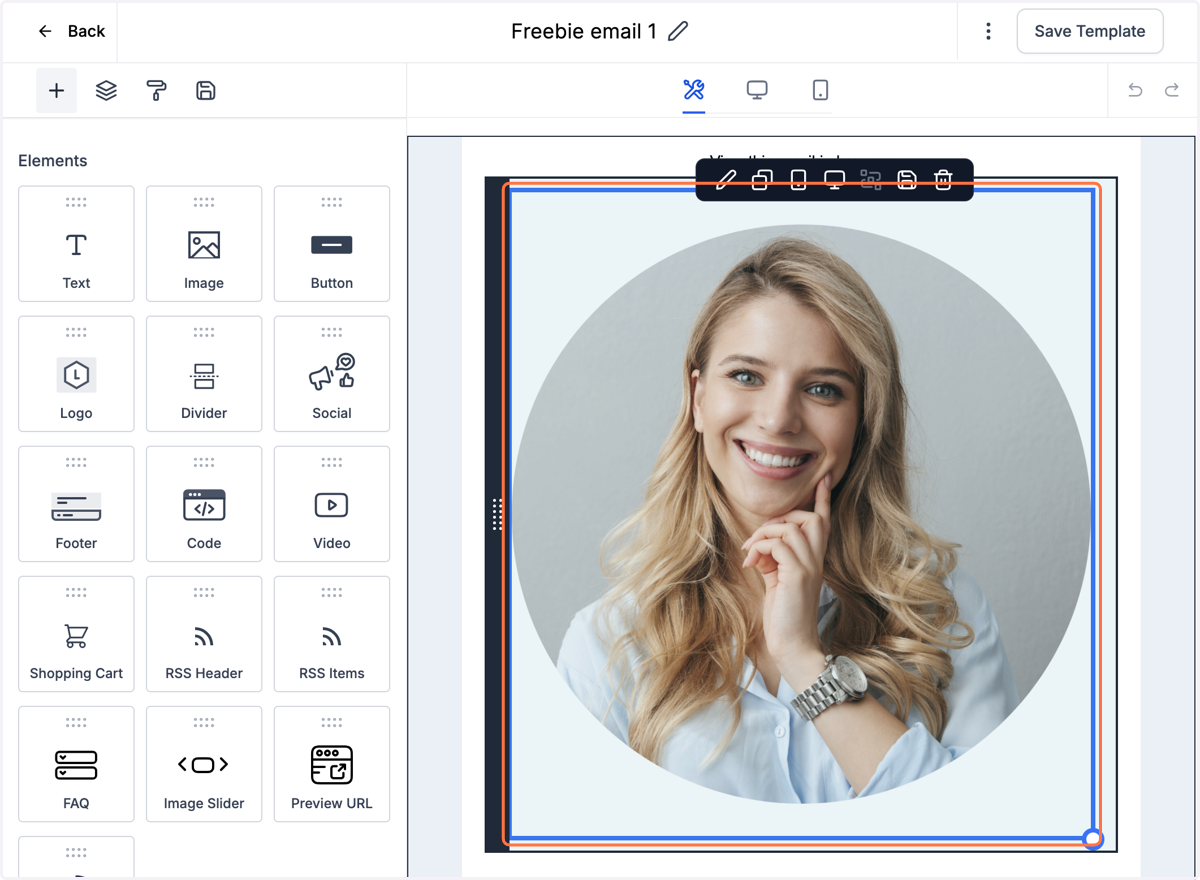Toggle mobile visibility of selected block

pyautogui.click(x=798, y=180)
